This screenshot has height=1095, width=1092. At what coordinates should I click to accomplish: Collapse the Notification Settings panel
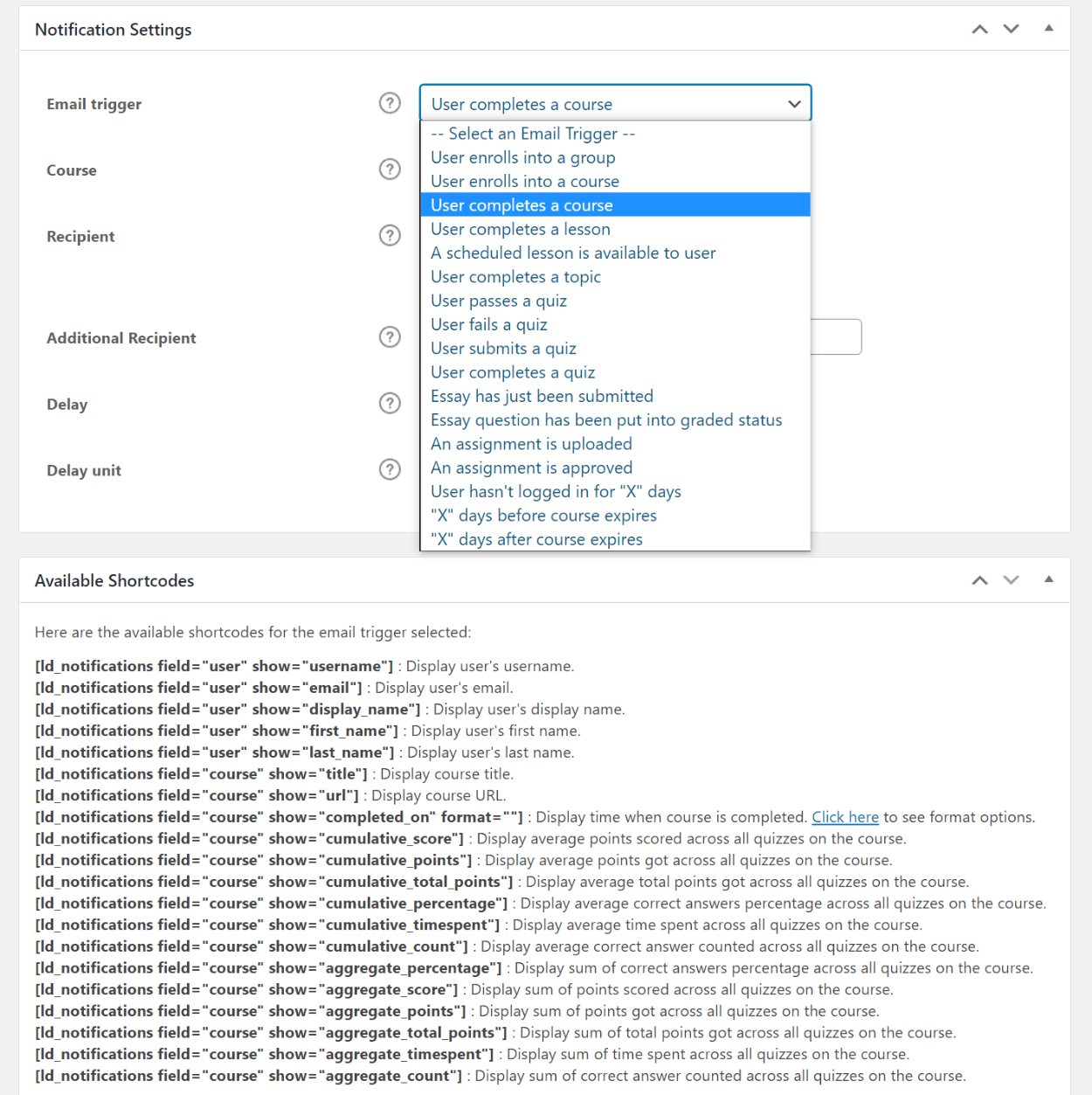[x=1049, y=29]
